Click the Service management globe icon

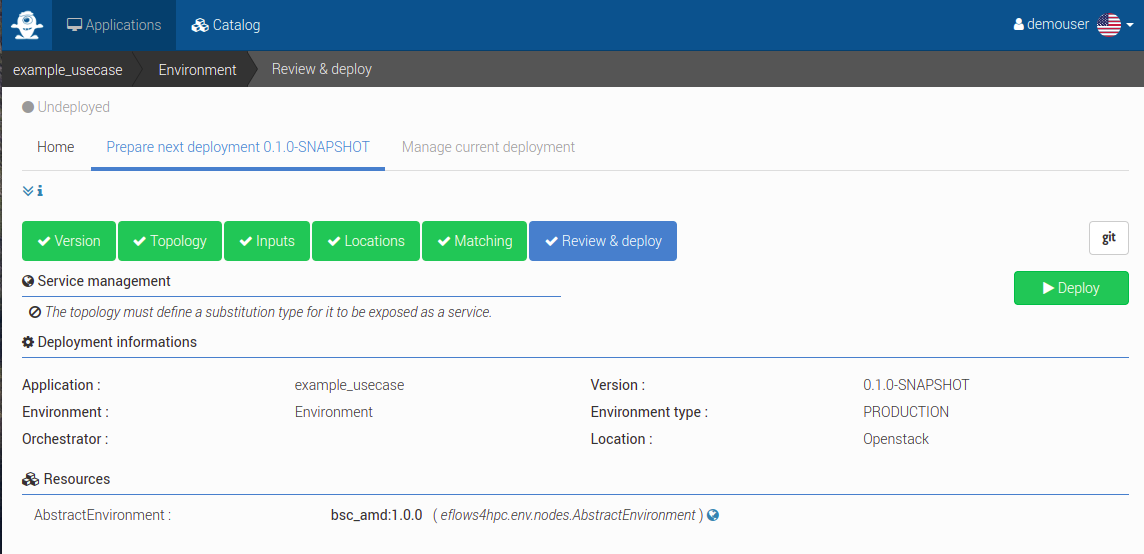coord(28,281)
